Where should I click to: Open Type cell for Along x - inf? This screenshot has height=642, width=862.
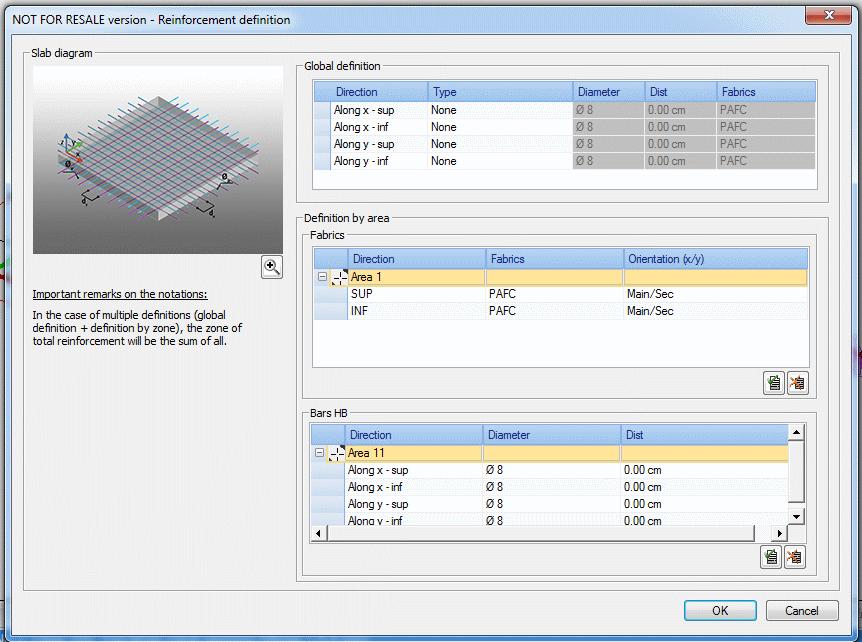point(500,127)
